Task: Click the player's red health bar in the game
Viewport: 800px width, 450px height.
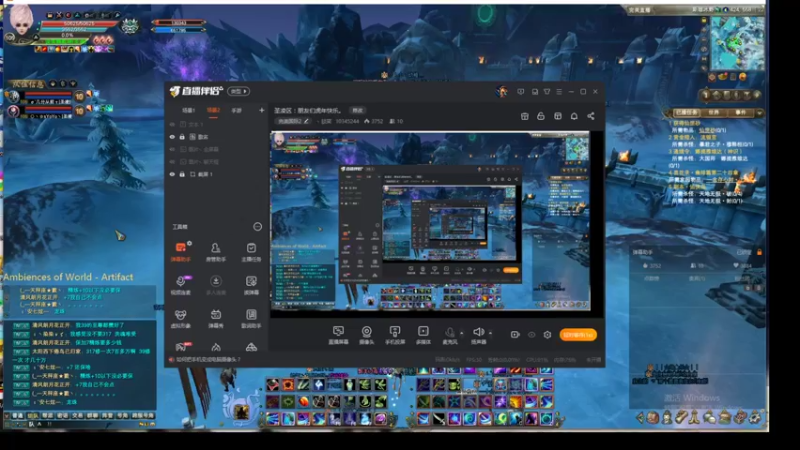Action: point(80,23)
